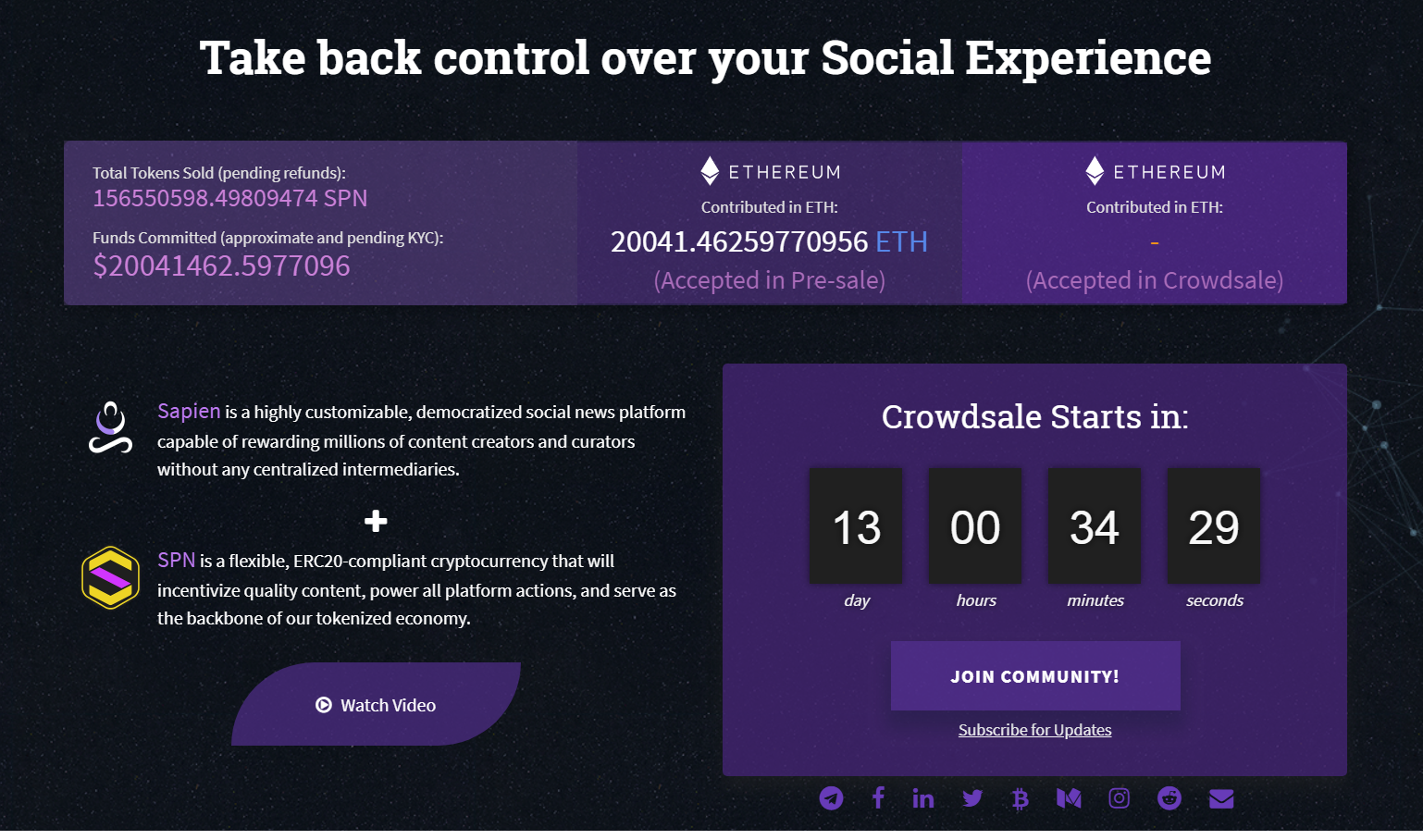Click the email envelope icon
1423x840 pixels.
click(x=1221, y=798)
